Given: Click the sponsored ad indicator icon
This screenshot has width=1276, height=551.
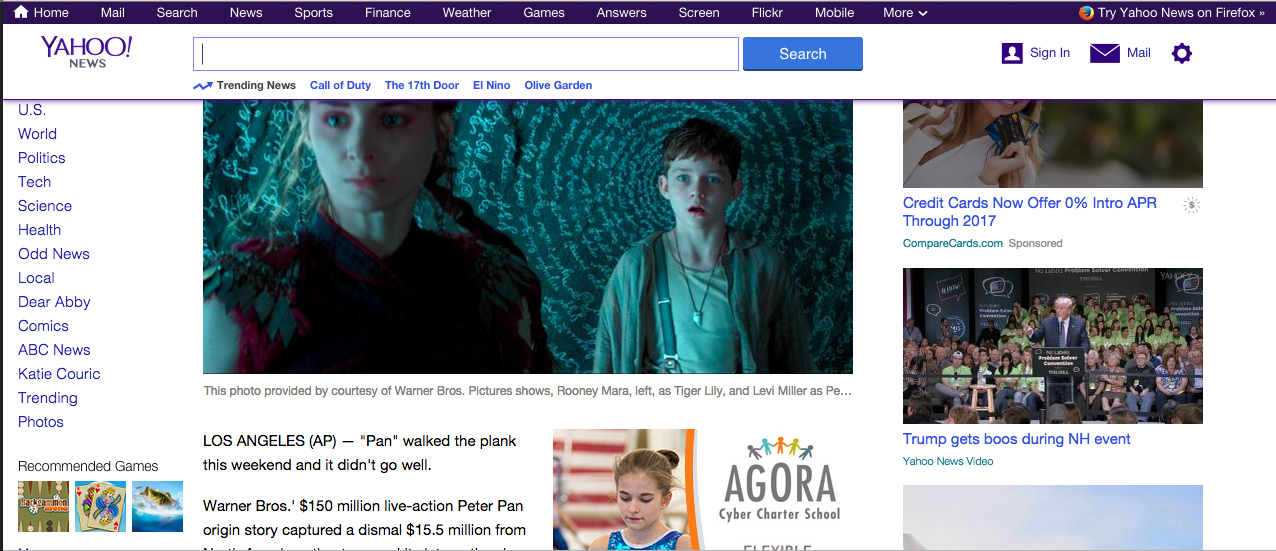Looking at the screenshot, I should point(1191,205).
